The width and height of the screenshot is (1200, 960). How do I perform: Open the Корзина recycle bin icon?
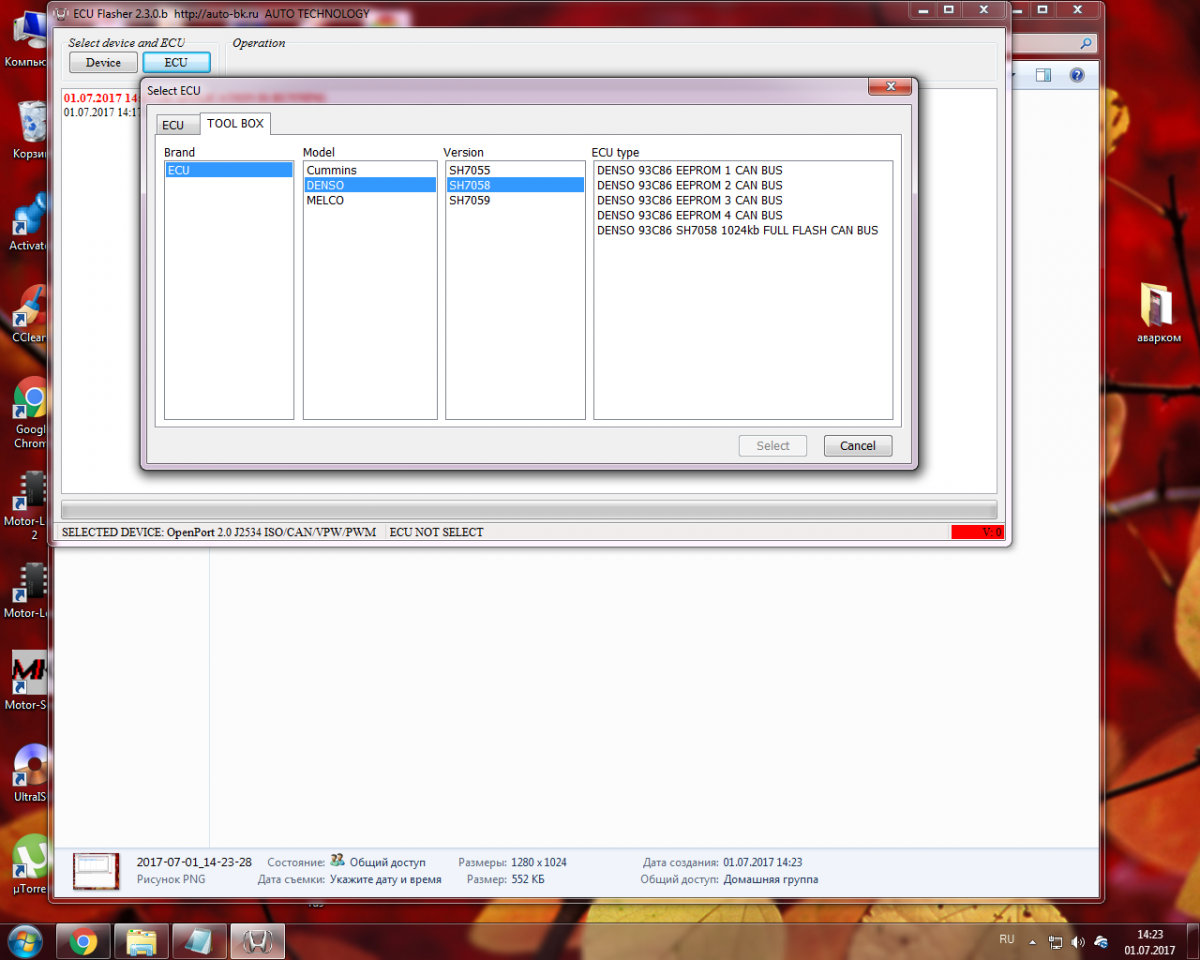coord(28,132)
